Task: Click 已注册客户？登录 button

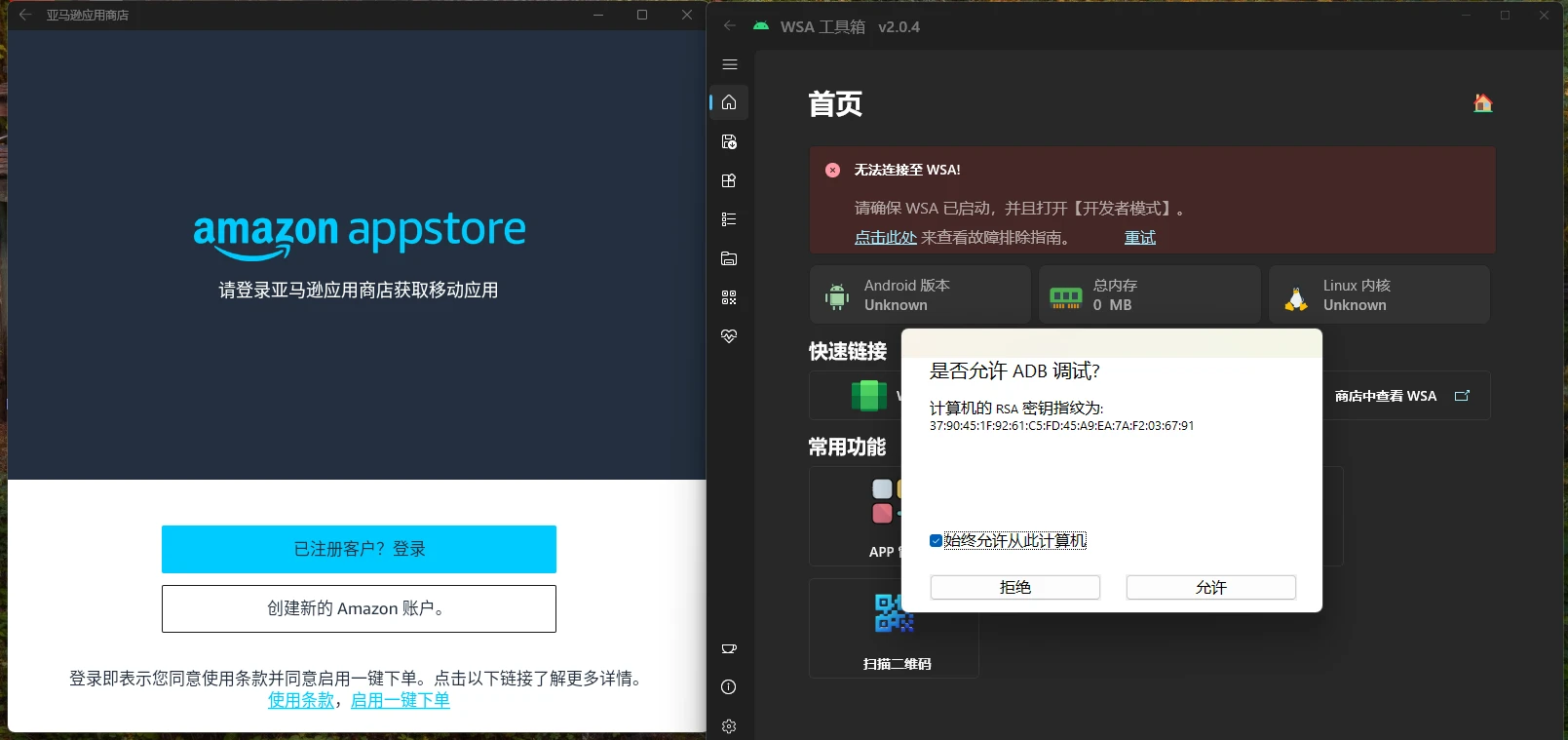Action: 359,549
